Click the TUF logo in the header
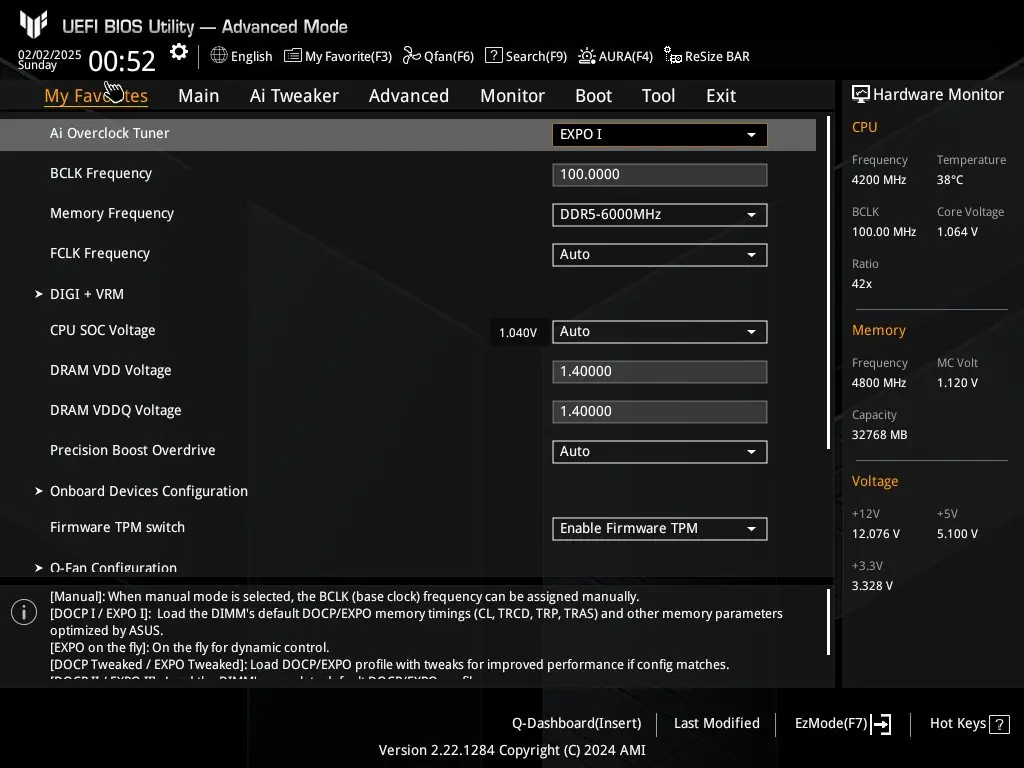1024x768 pixels. (33, 24)
